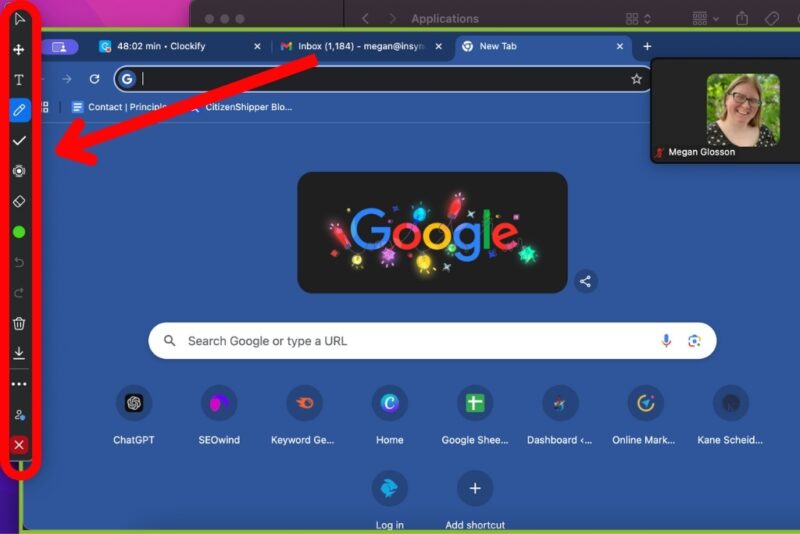Activate the Draw pencil tool

point(19,110)
